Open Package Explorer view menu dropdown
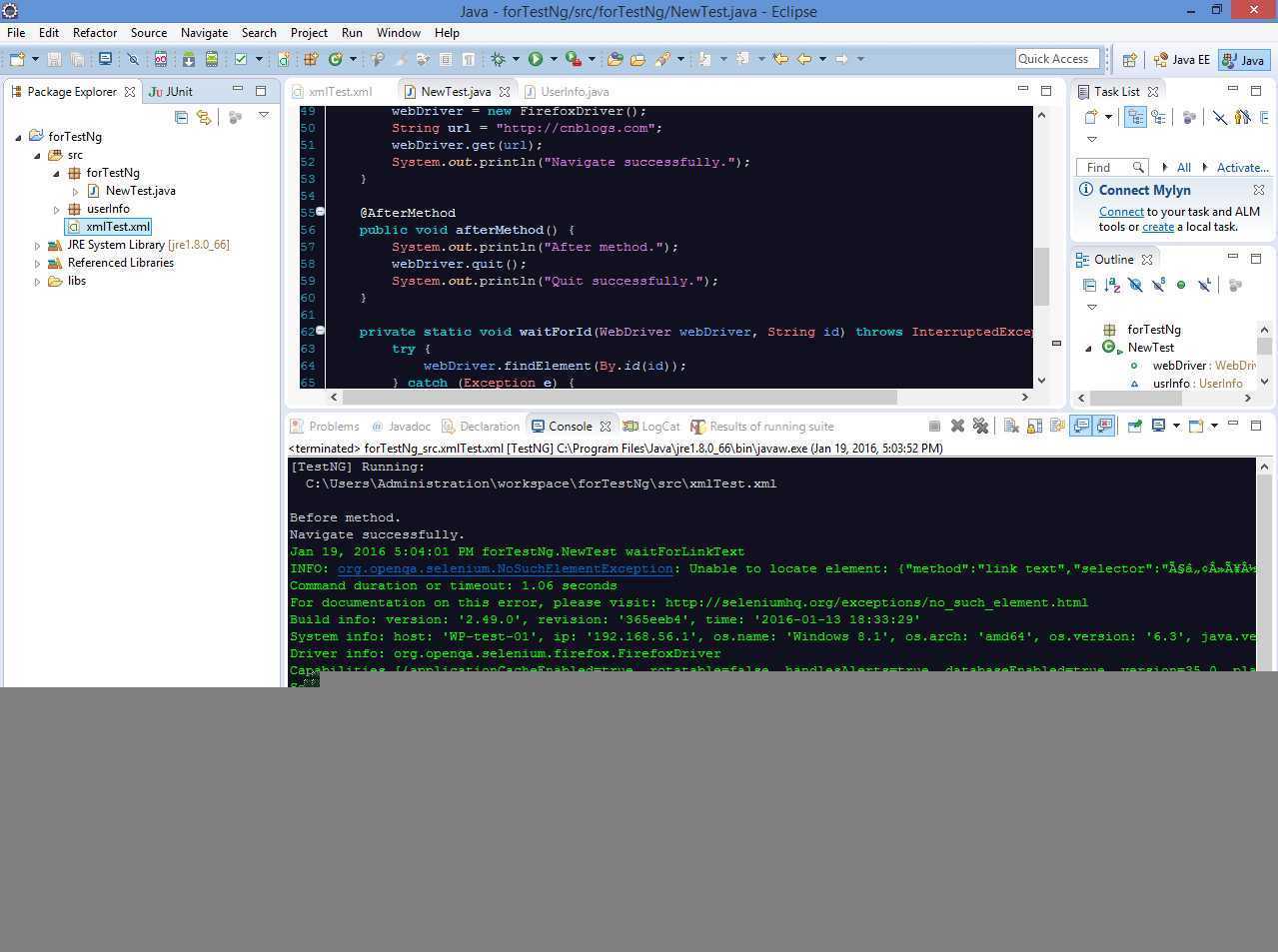The image size is (1278, 952). pos(264,116)
